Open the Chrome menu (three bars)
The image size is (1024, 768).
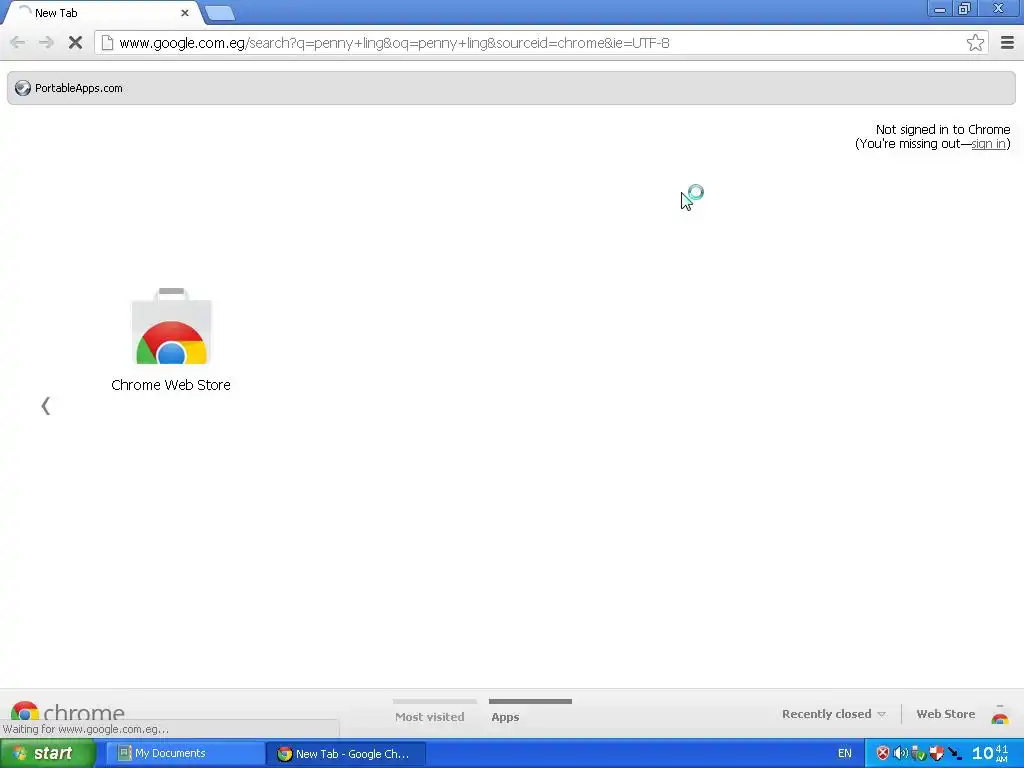pos(1007,43)
